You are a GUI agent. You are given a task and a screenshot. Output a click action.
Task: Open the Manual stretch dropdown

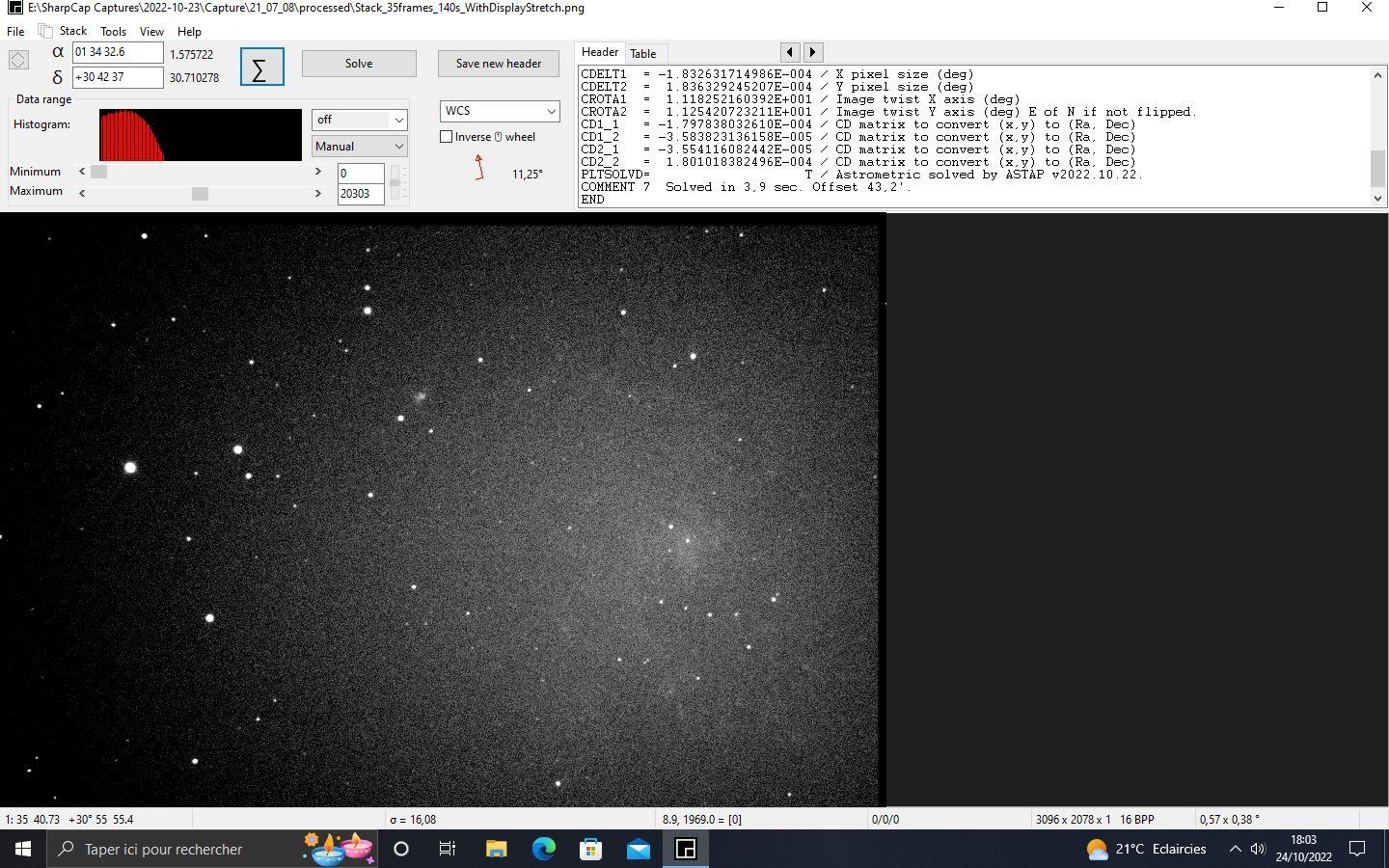[x=359, y=147]
